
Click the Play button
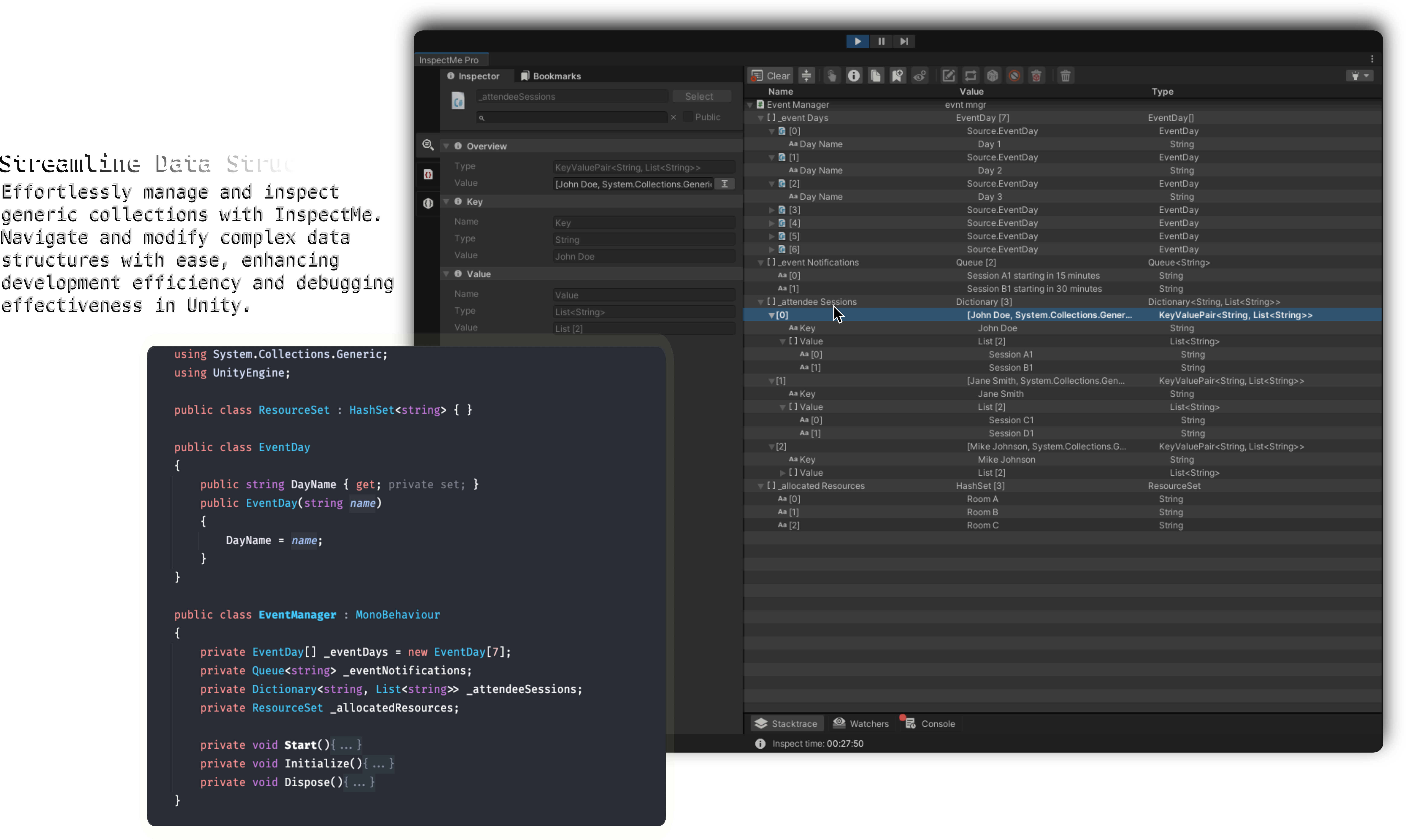coord(858,41)
